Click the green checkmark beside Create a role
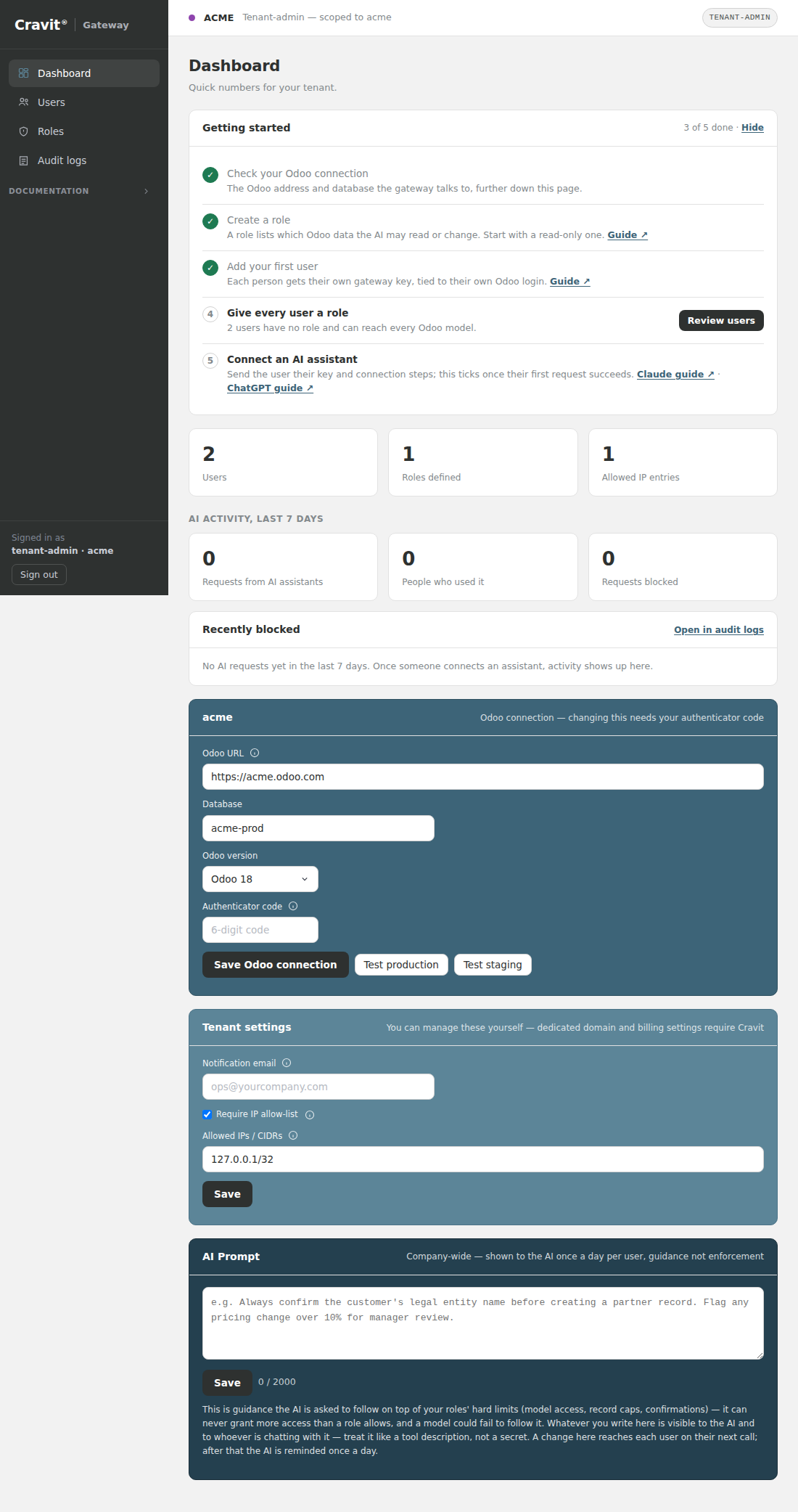Viewport: 798px width, 1512px height. coord(210,221)
